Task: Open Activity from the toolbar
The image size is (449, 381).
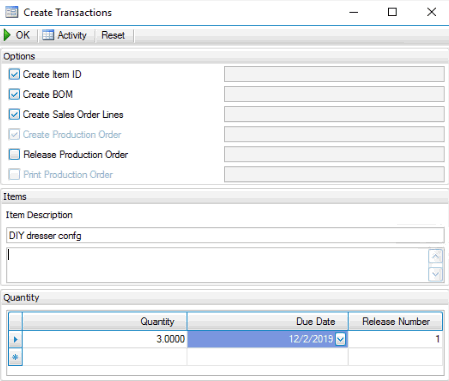Action: point(65,35)
